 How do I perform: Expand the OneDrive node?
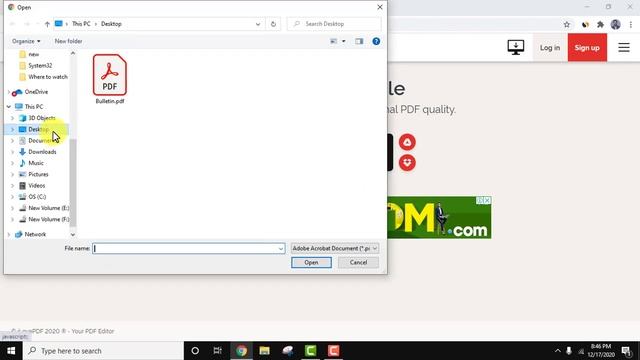tap(9, 92)
